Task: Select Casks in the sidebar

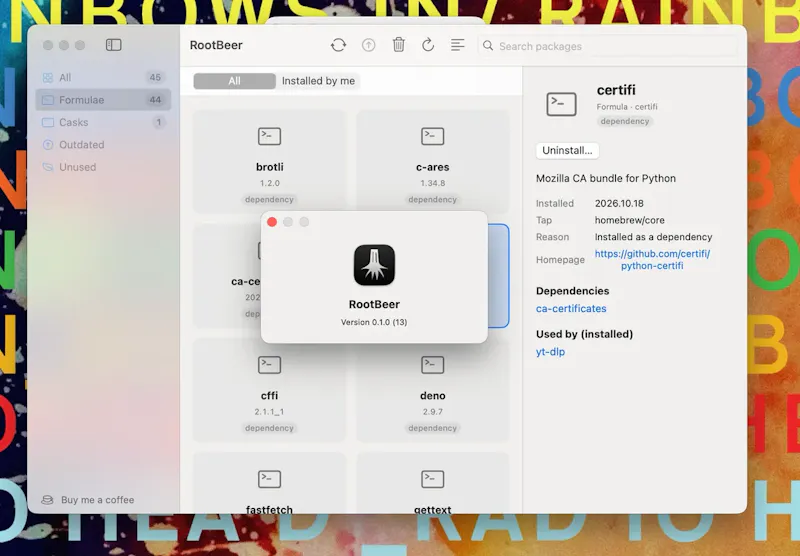Action: [103, 122]
